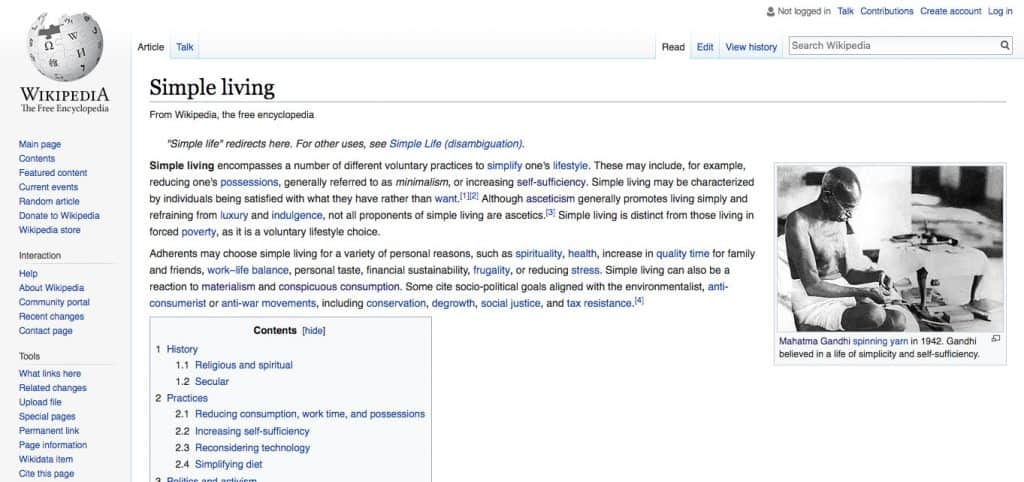Image resolution: width=1024 pixels, height=482 pixels.
Task: Open citation reference [3]
Action: pyautogui.click(x=550, y=212)
